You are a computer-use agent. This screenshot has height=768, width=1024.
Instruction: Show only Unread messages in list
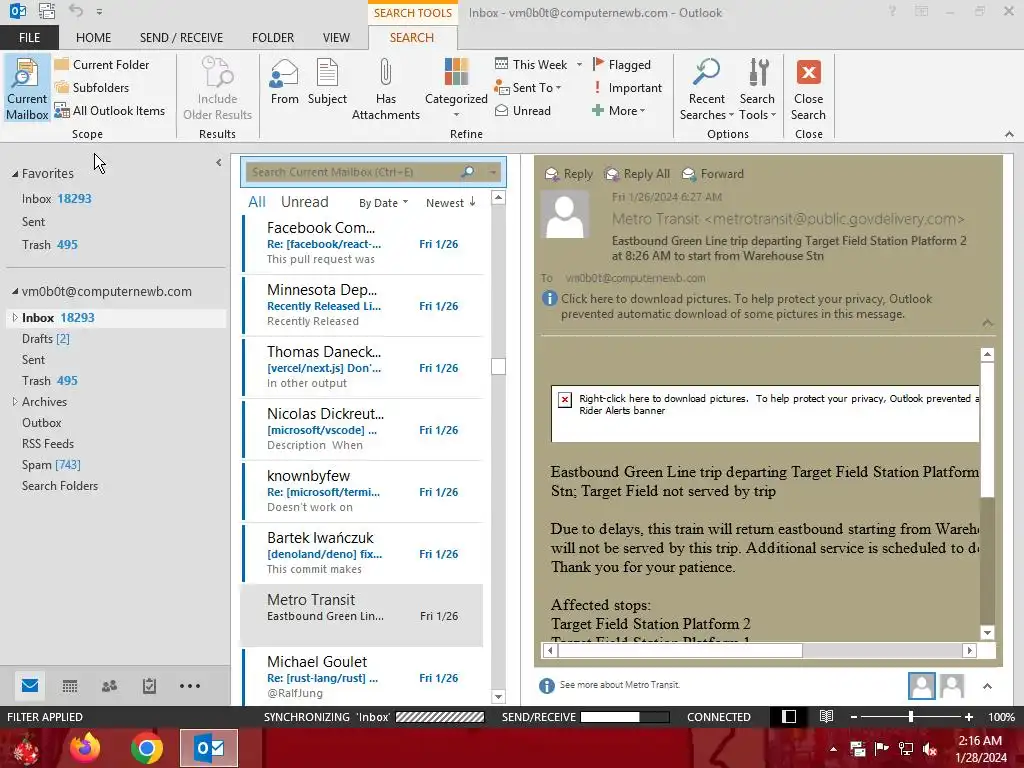304,202
